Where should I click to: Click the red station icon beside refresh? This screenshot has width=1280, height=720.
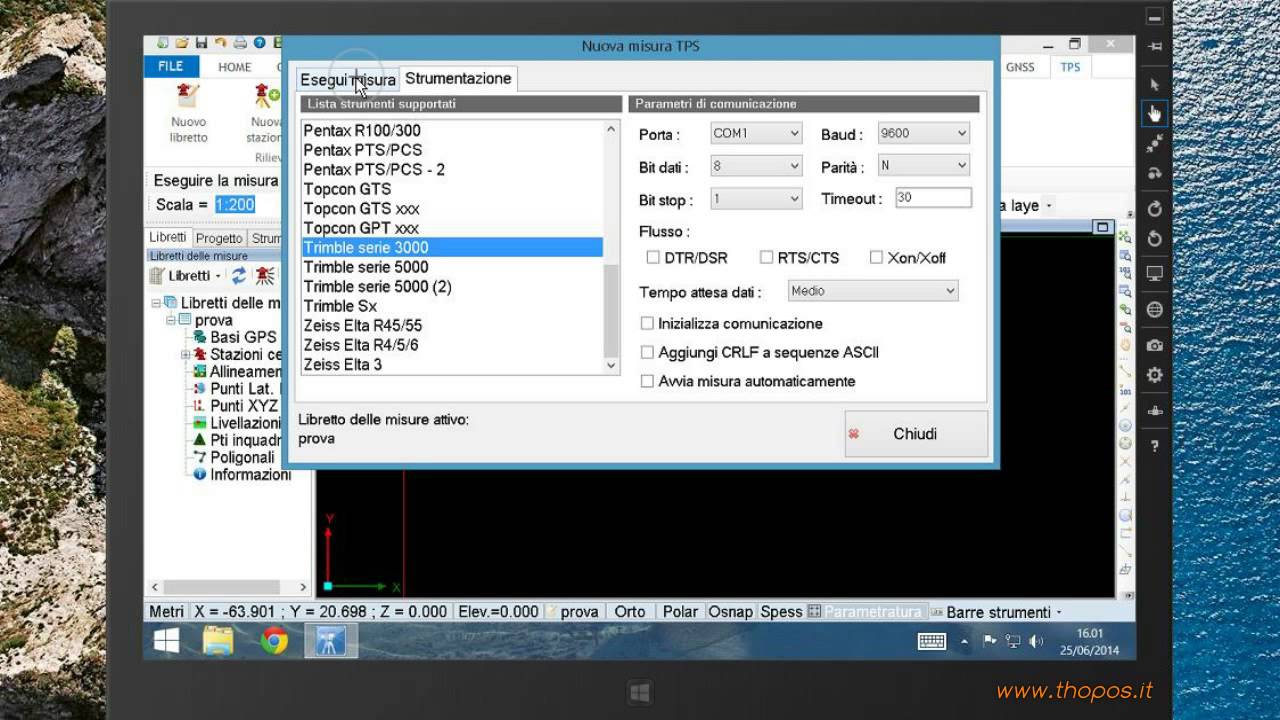tap(264, 275)
